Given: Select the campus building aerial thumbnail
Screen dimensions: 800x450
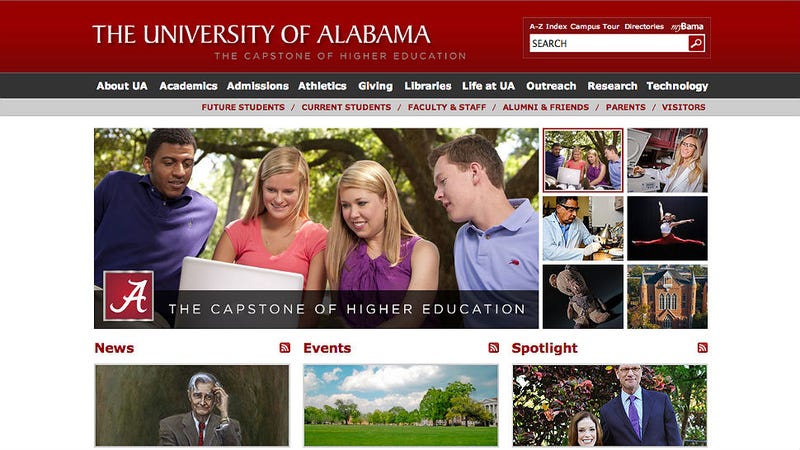Looking at the screenshot, I should pyautogui.click(x=667, y=296).
